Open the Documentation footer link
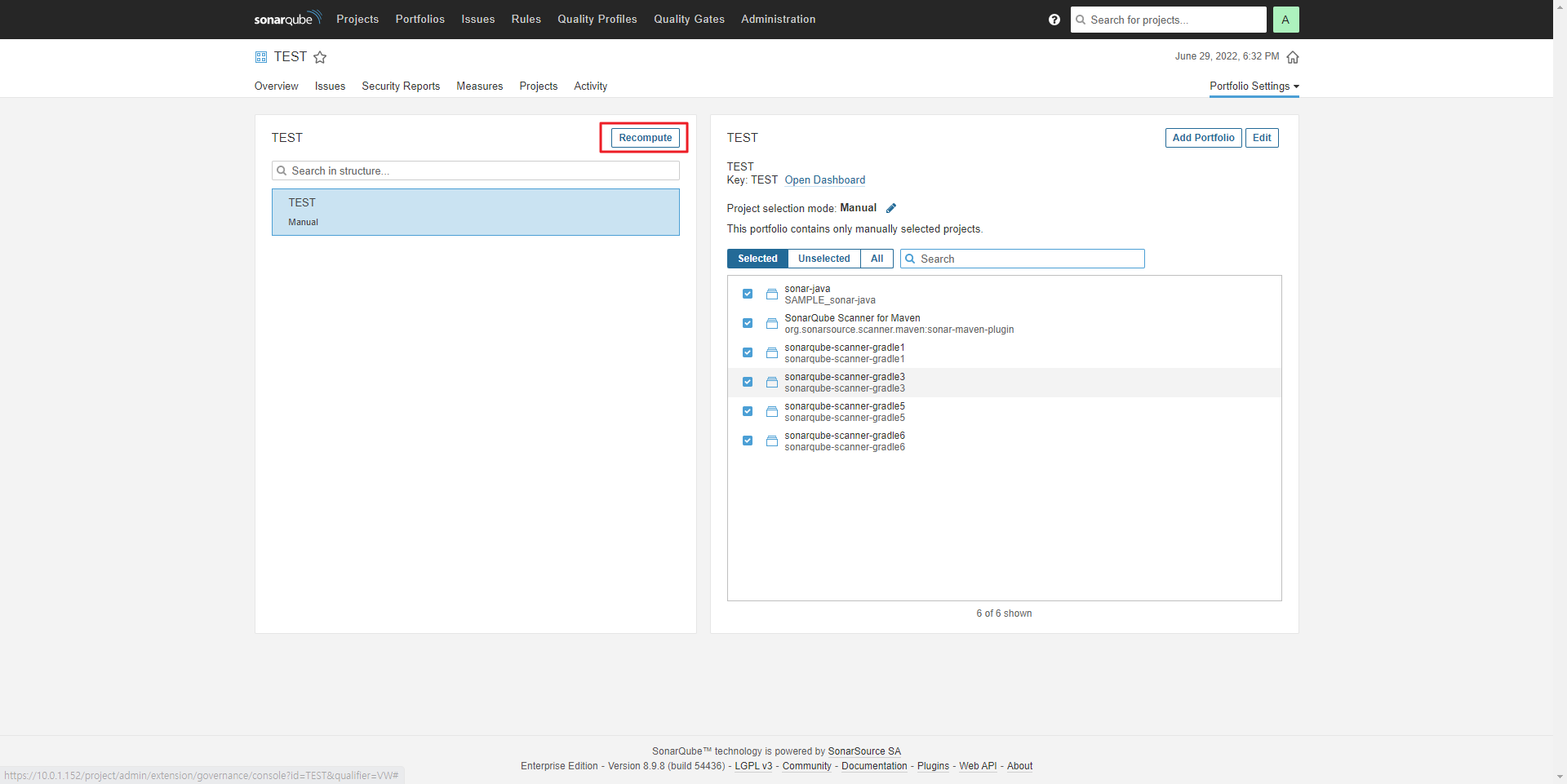The width and height of the screenshot is (1567, 784). 874,766
